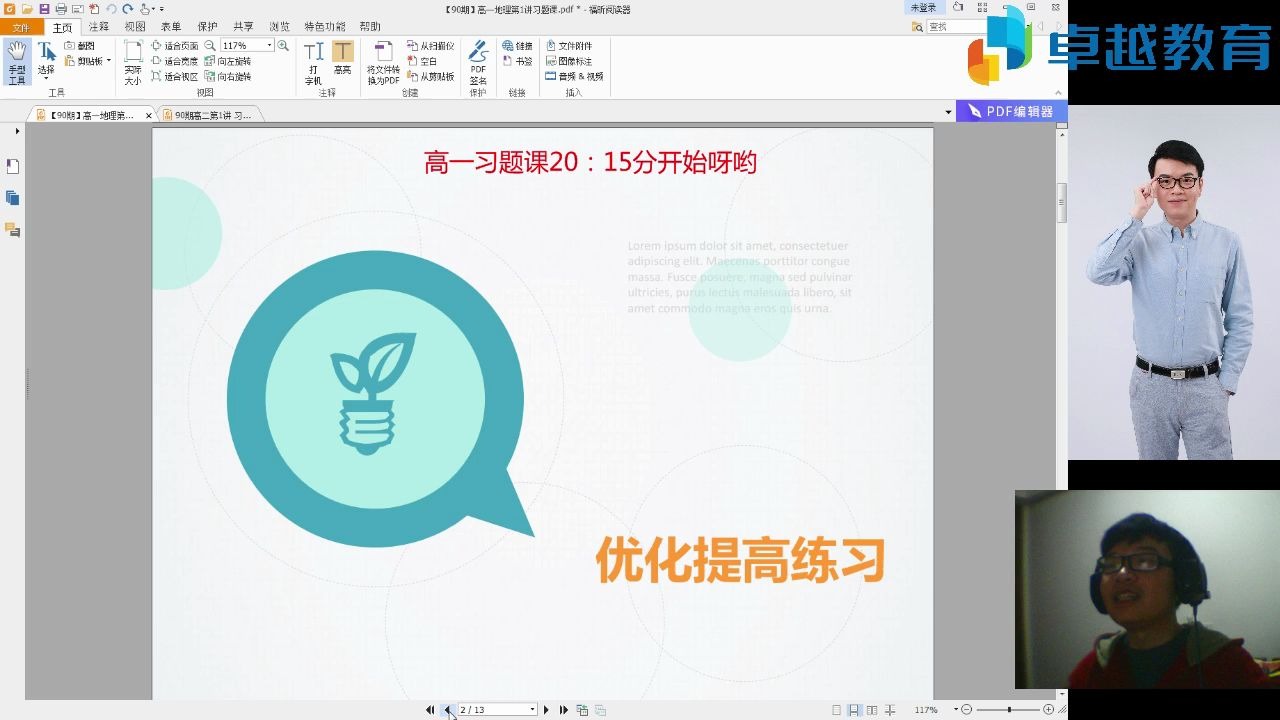Choose Fit Width (适合宽度)
Image resolution: width=1280 pixels, height=720 pixels.
point(175,61)
